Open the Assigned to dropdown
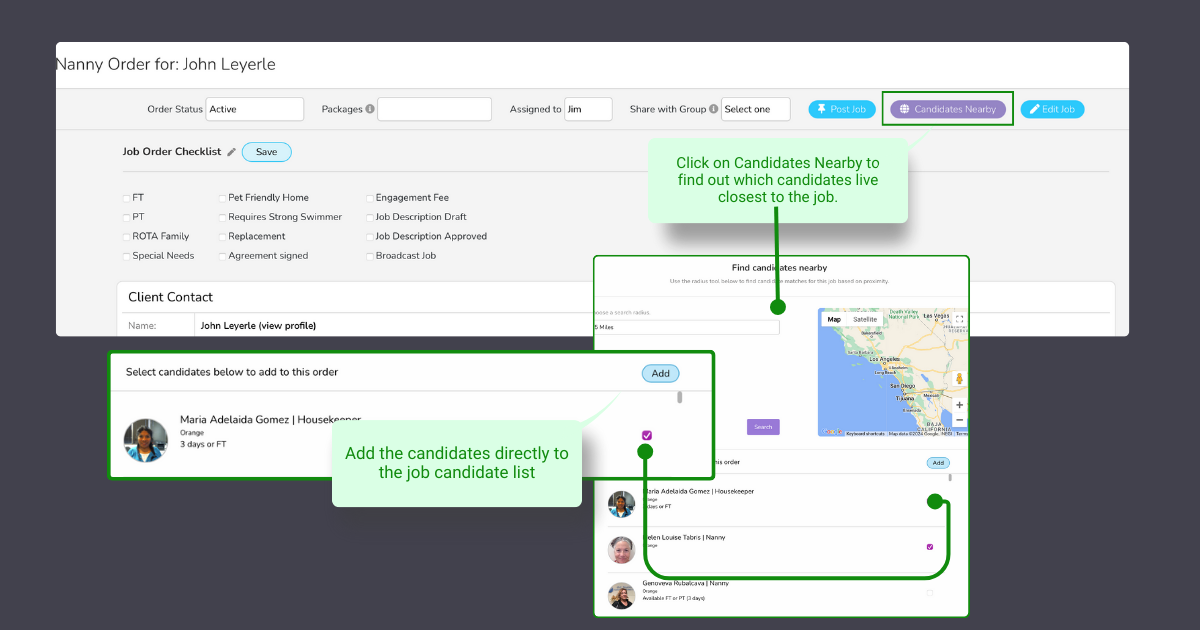Screen dimensions: 1200x630 587,109
